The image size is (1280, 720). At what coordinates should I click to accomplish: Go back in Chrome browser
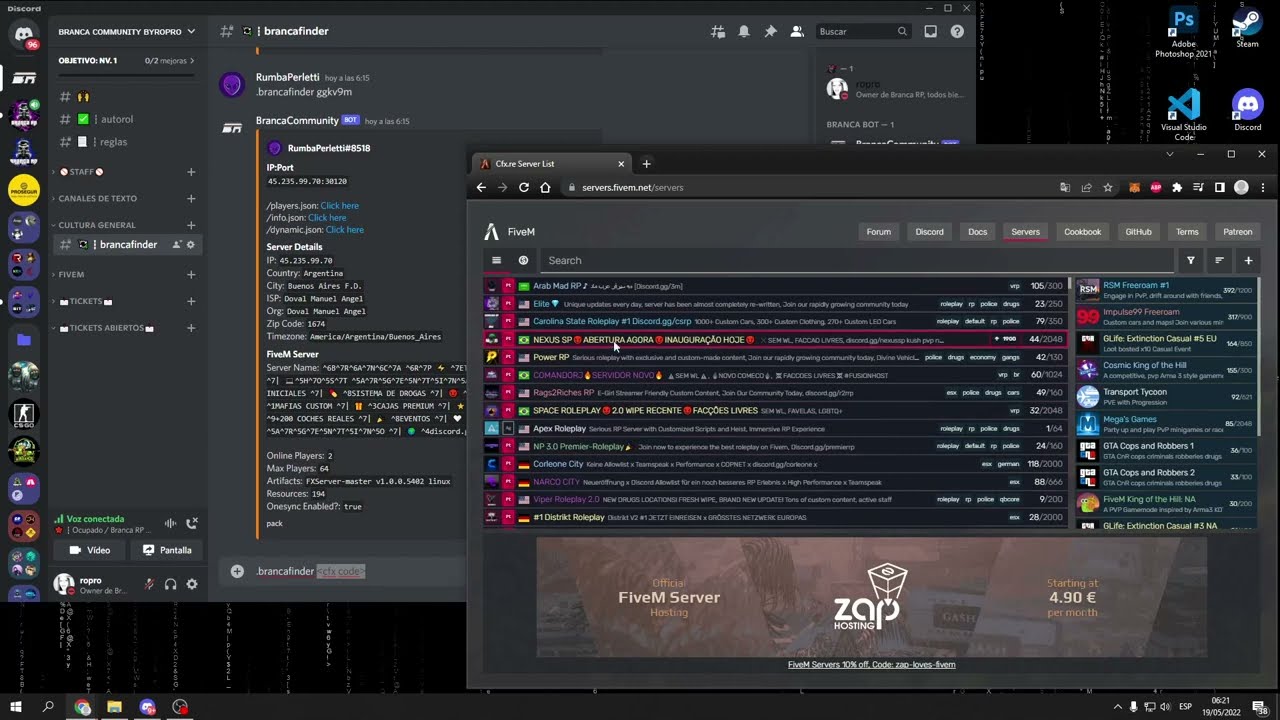(481, 187)
